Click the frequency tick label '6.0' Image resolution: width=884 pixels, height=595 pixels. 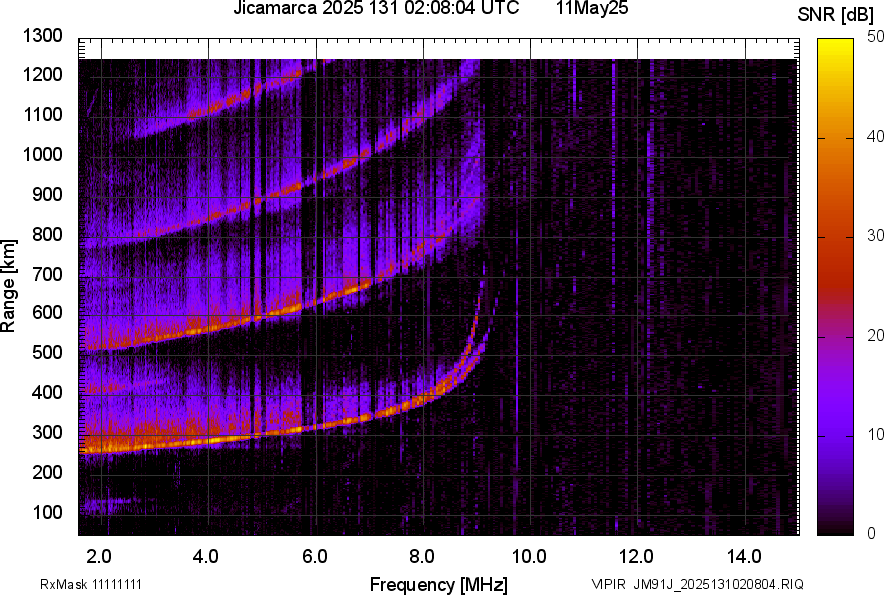coord(314,557)
